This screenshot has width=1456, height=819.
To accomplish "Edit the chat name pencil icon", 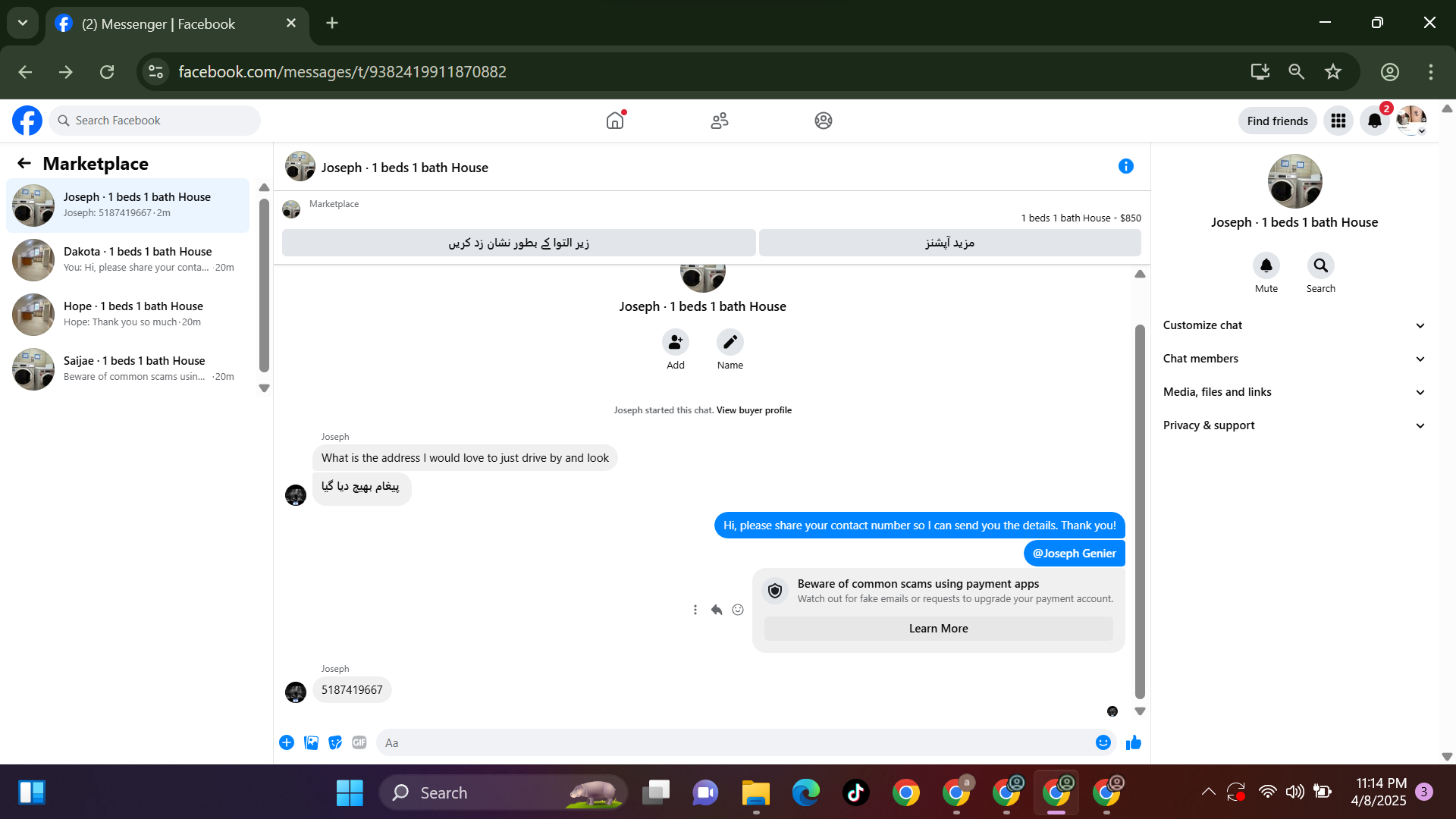I will click(730, 342).
